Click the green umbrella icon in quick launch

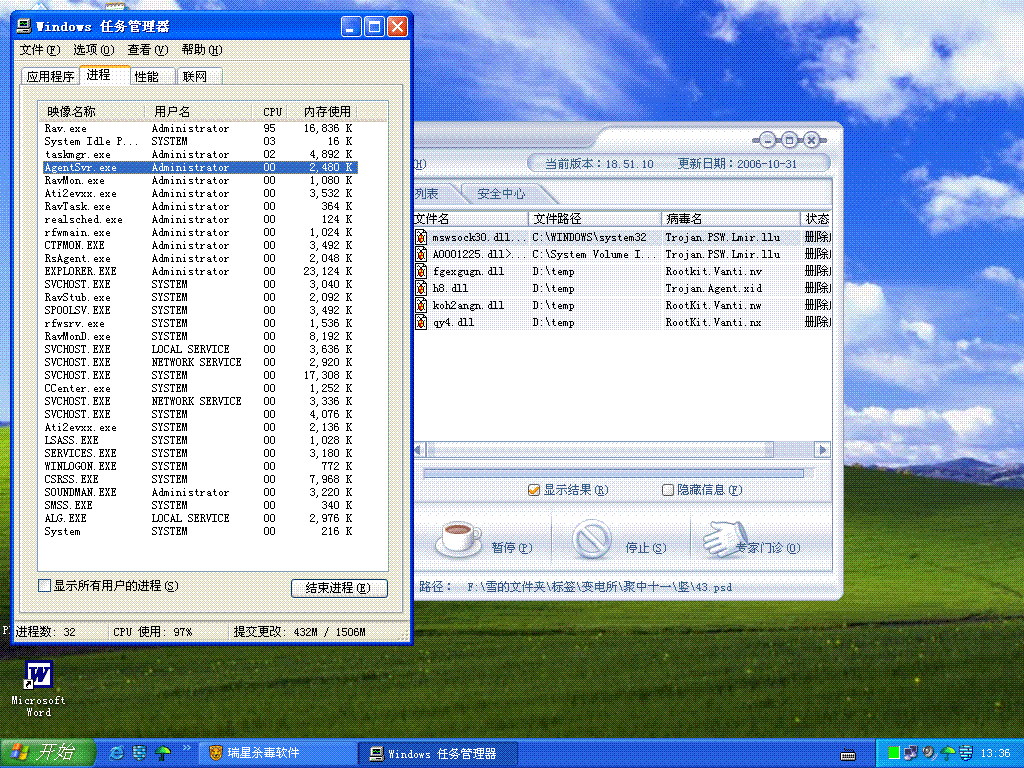163,752
